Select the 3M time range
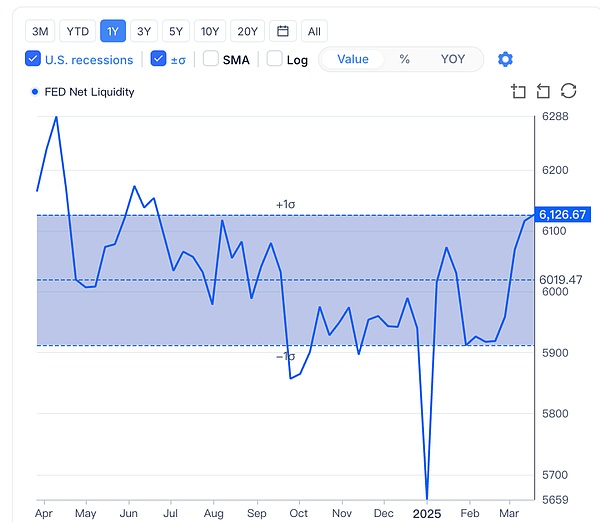600x522 pixels. click(39, 31)
